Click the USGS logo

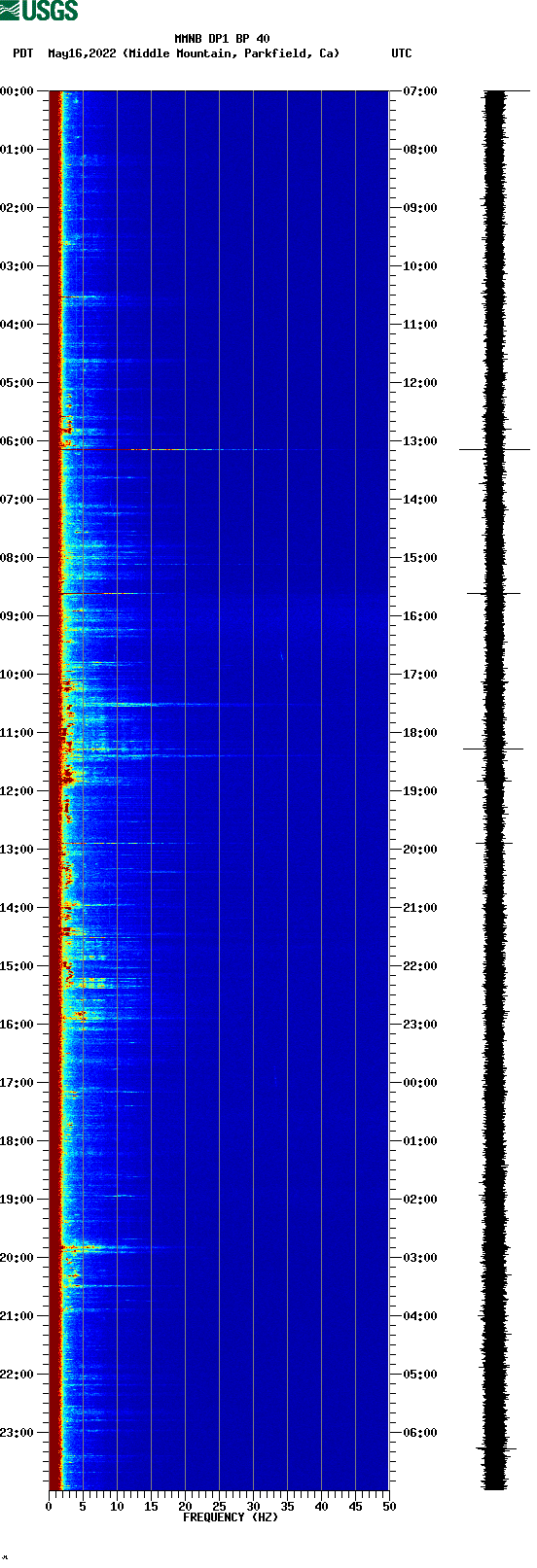pyautogui.click(x=39, y=11)
